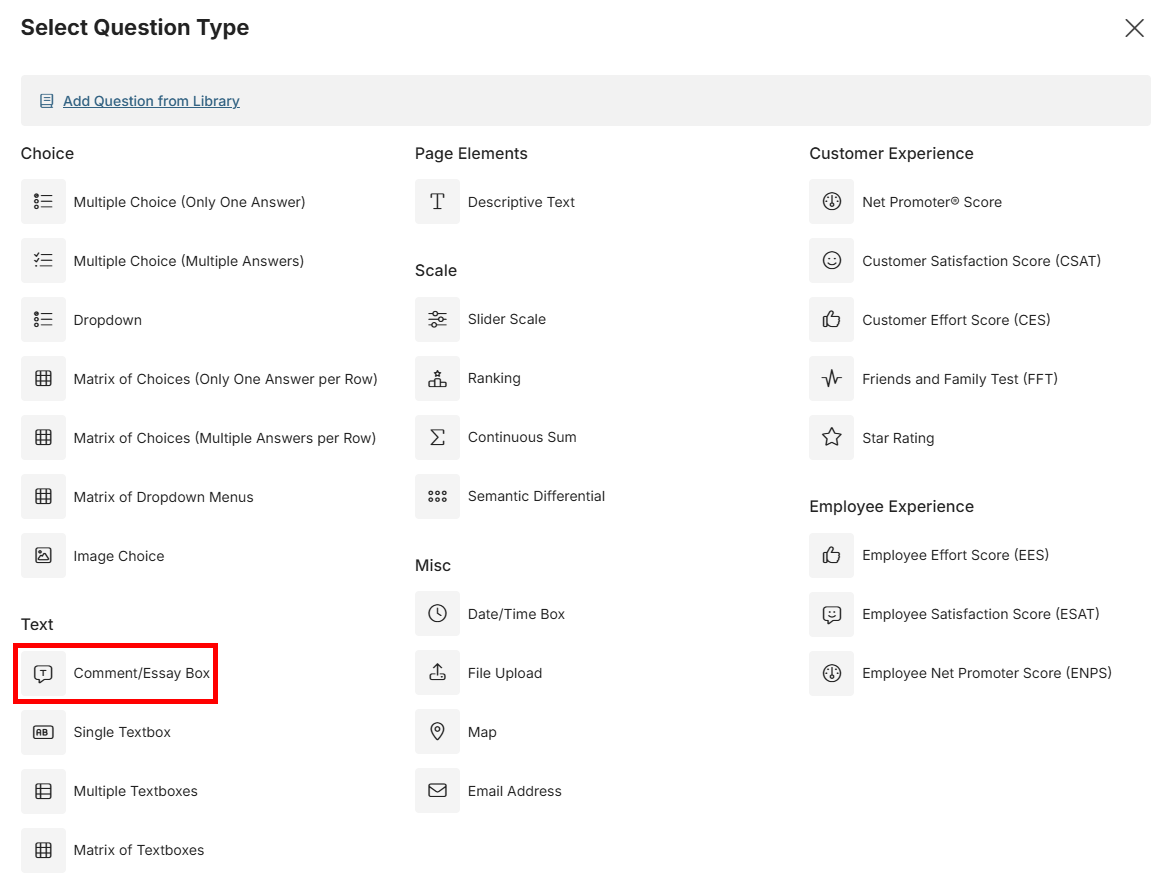Click the Employee Net Promoter Score gauge icon

pos(832,673)
